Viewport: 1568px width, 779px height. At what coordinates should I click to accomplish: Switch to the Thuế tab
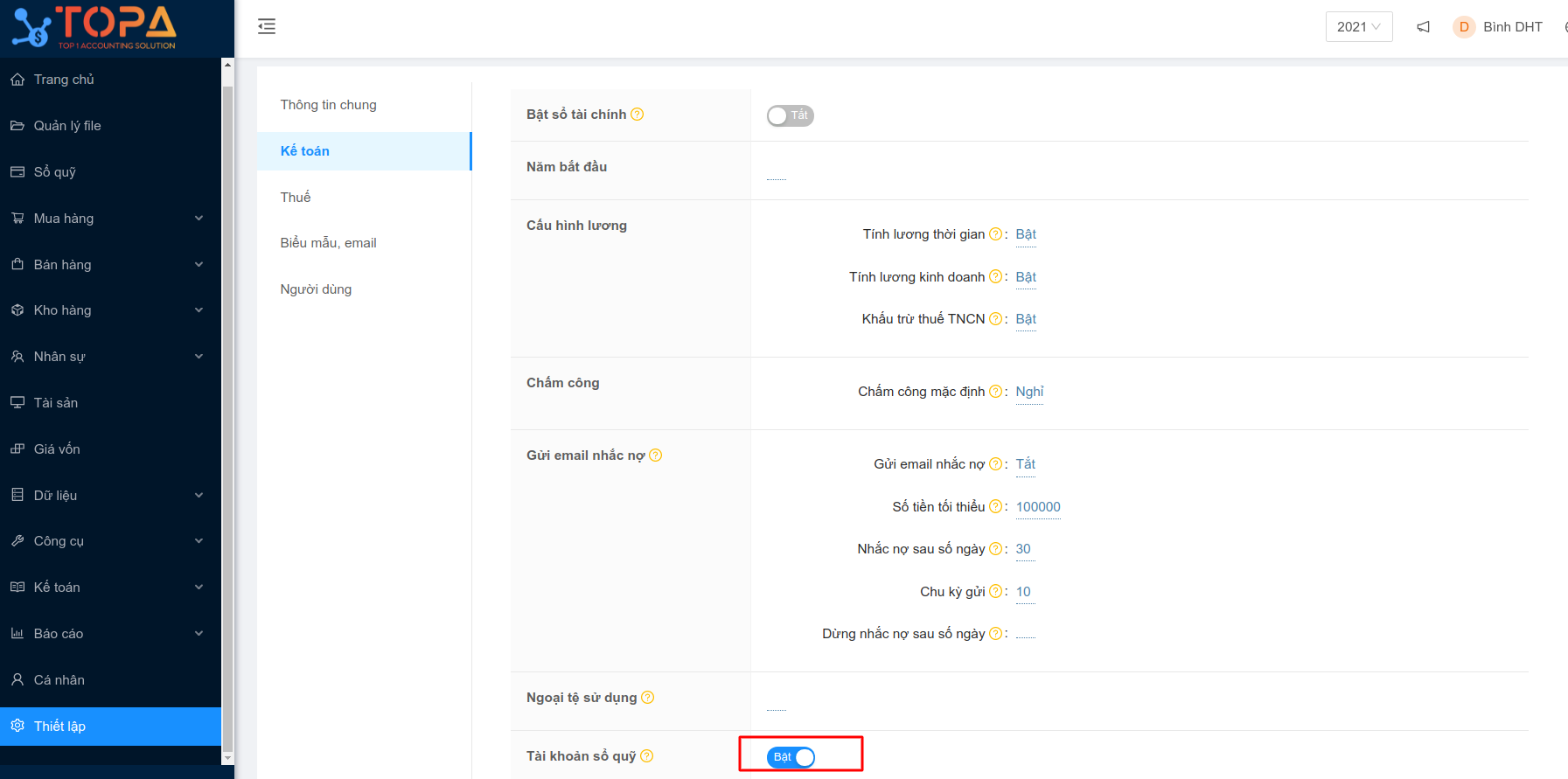[364, 198]
